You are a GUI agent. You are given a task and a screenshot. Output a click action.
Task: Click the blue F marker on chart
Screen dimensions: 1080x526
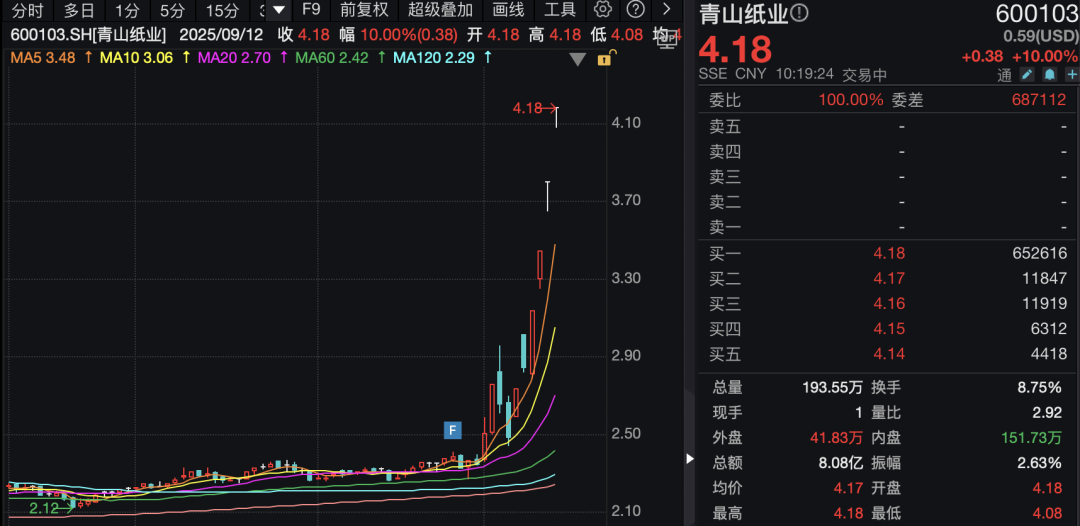[x=453, y=430]
